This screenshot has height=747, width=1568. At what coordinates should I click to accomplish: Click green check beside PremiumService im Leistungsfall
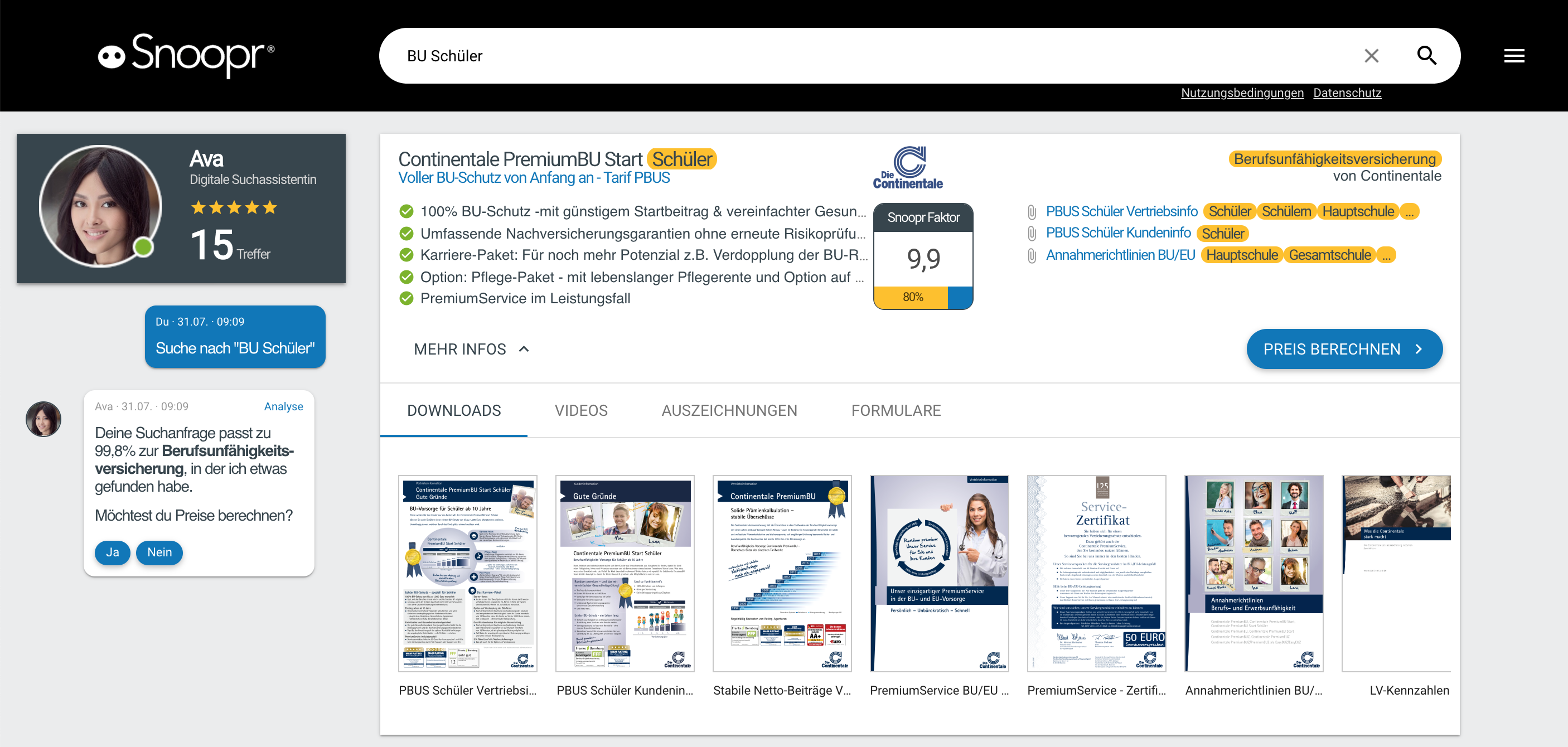[406, 299]
